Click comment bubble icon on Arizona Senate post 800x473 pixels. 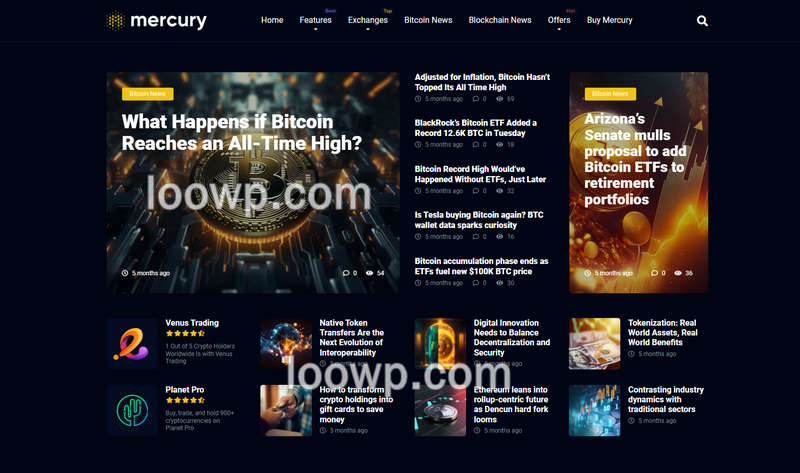point(655,273)
